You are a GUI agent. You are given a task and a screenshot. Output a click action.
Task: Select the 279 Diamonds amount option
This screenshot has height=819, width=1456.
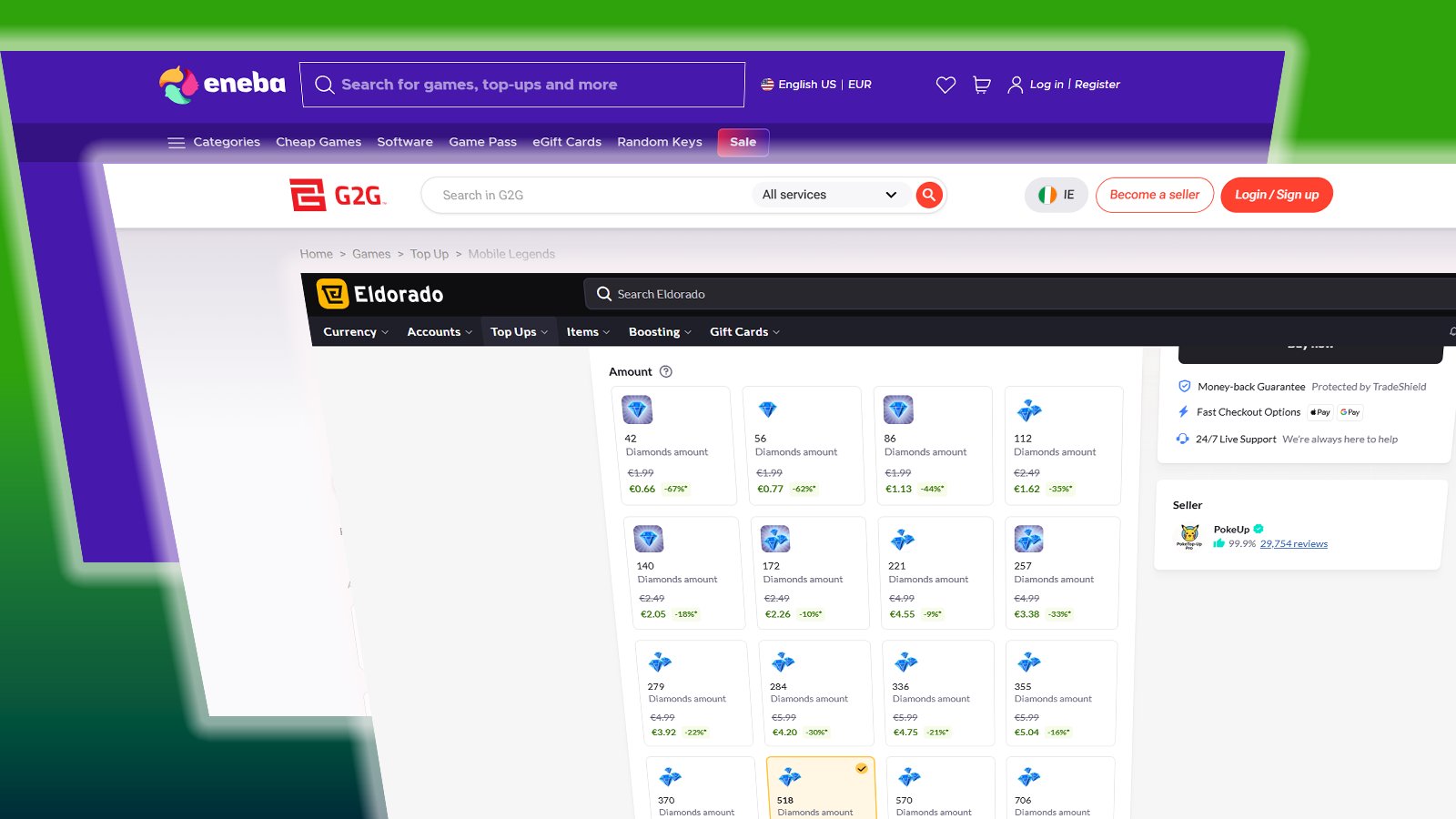pos(693,693)
